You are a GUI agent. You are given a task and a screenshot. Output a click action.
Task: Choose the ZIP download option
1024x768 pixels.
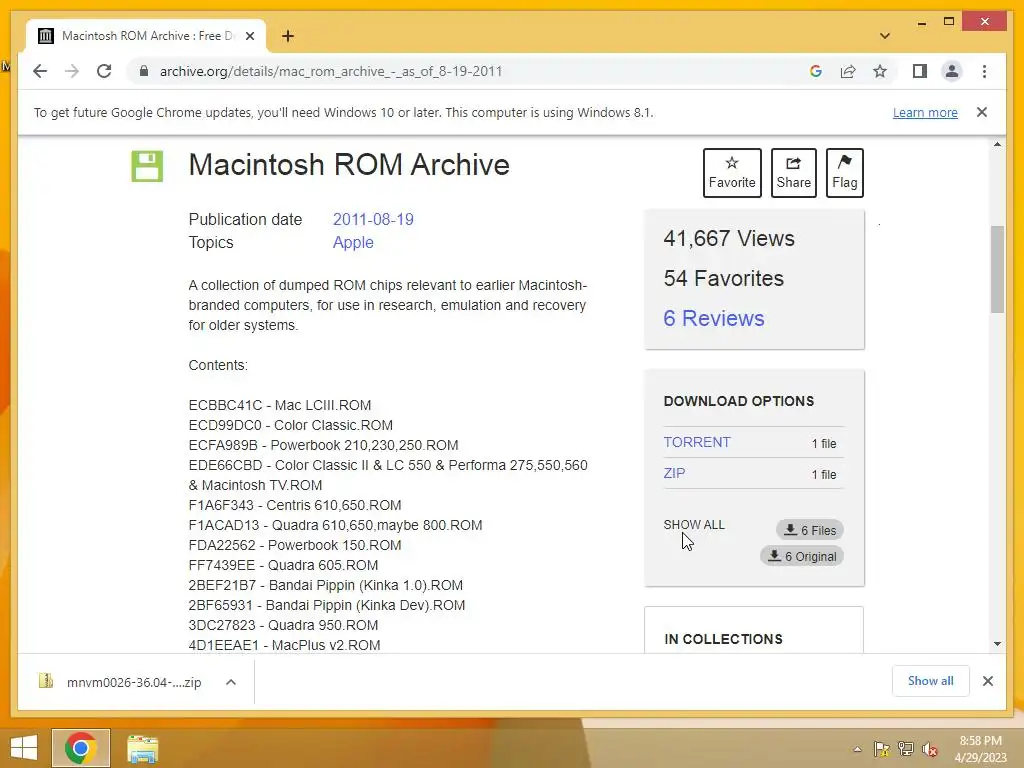(x=674, y=473)
